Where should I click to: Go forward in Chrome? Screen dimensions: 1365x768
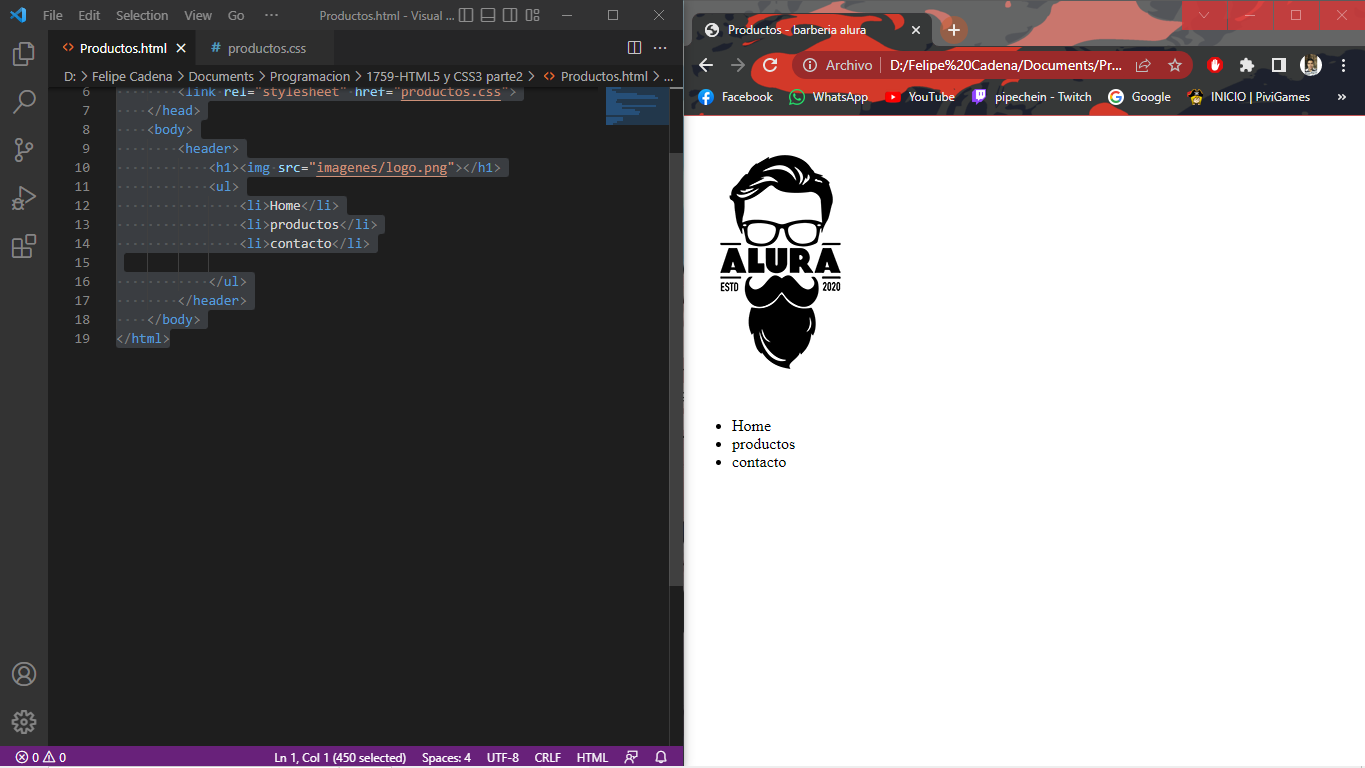pos(738,65)
